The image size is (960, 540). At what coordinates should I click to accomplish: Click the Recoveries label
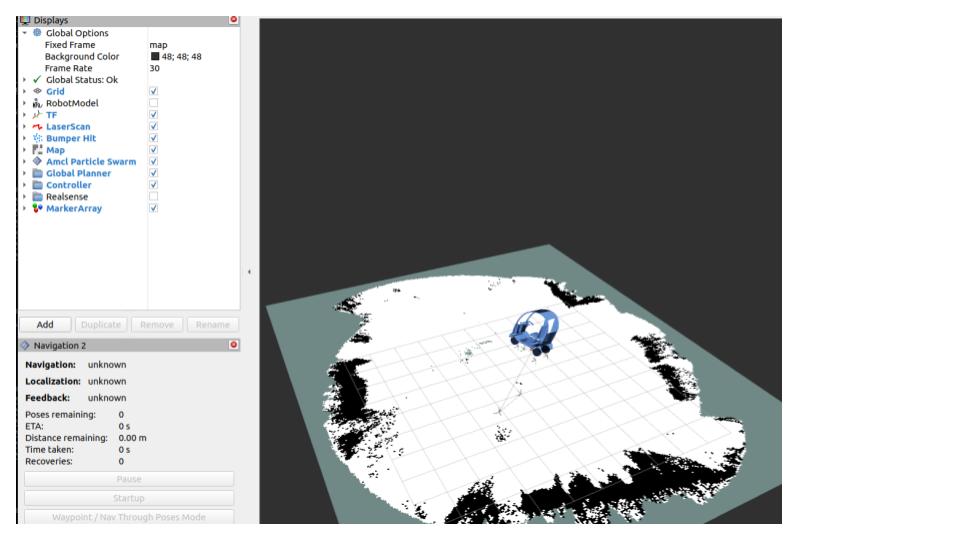coord(48,461)
